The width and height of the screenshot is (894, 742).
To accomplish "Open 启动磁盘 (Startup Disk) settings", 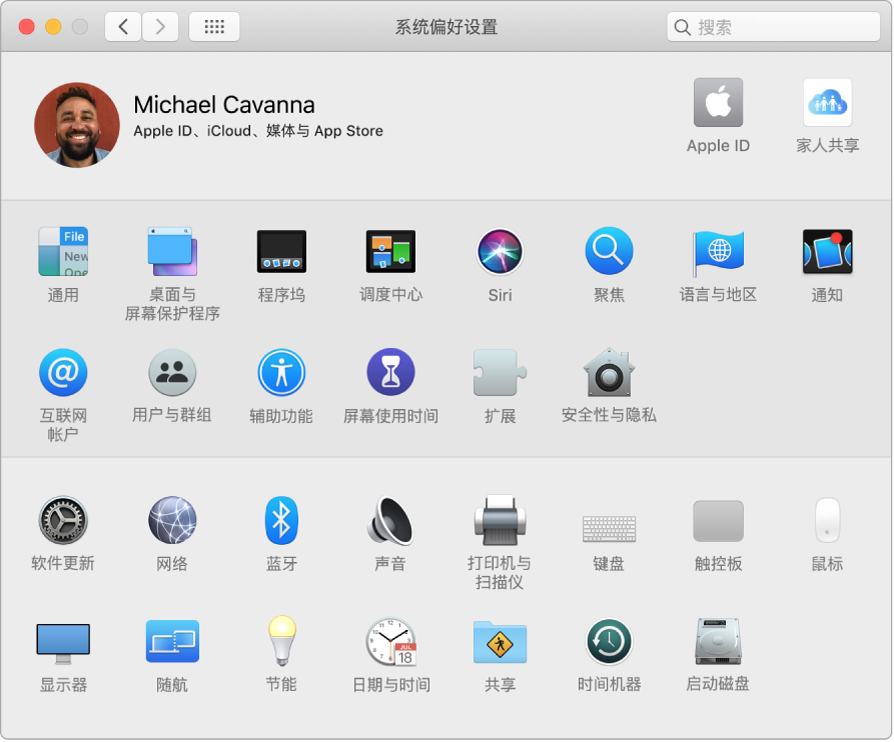I will [x=717, y=641].
